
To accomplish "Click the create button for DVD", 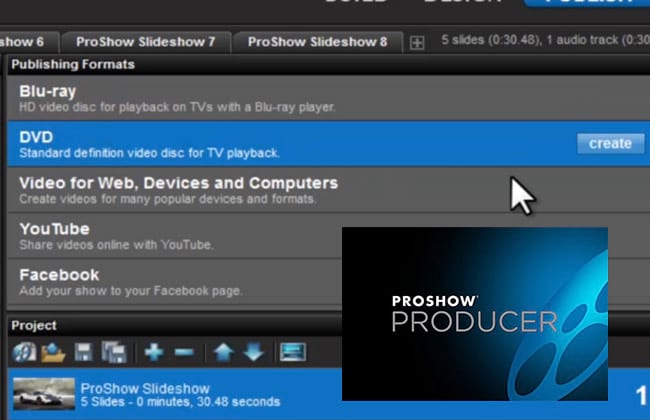I will [610, 143].
